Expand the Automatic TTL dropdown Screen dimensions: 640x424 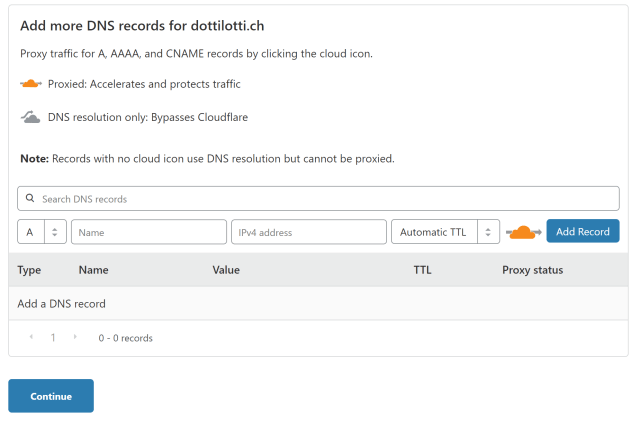(434, 232)
